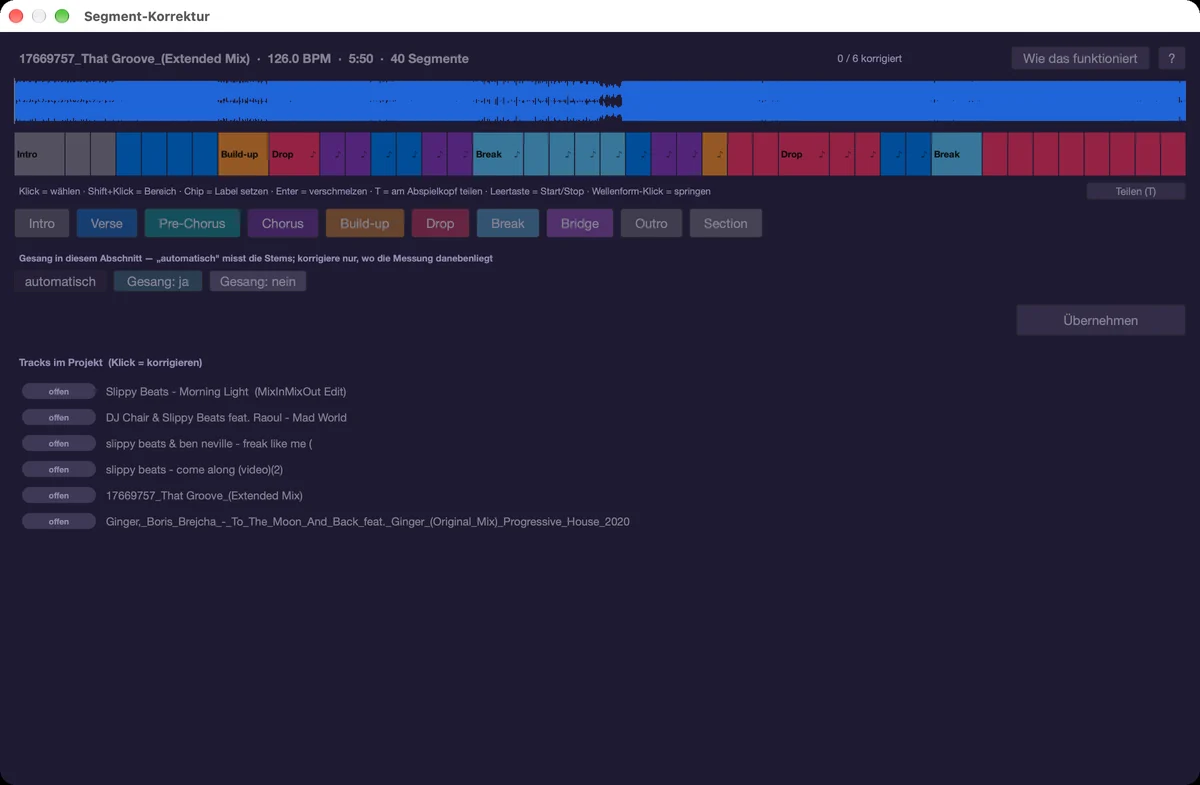Apply the Pre-Chorus label chip
Screen dimensions: 1200x785
[x=192, y=223]
